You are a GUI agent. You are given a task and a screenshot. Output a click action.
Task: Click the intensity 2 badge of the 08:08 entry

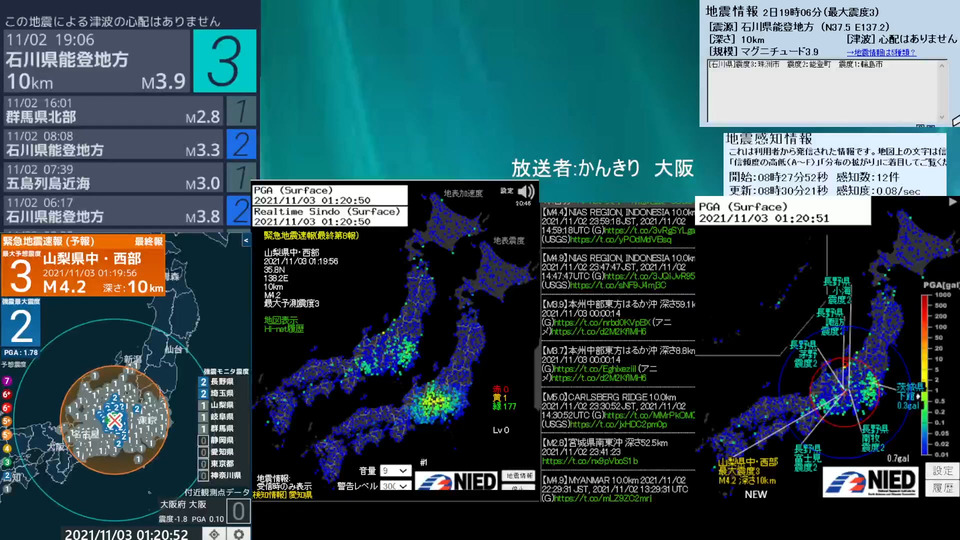tap(241, 144)
